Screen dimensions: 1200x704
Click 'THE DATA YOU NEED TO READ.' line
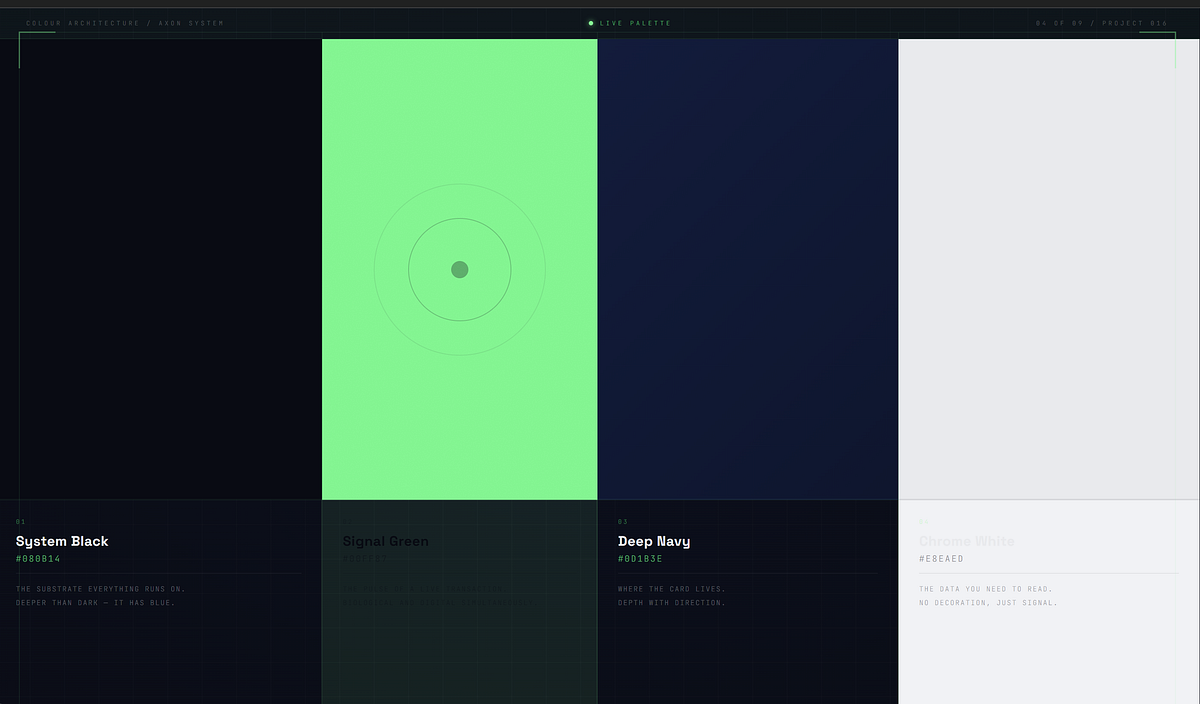pos(986,589)
